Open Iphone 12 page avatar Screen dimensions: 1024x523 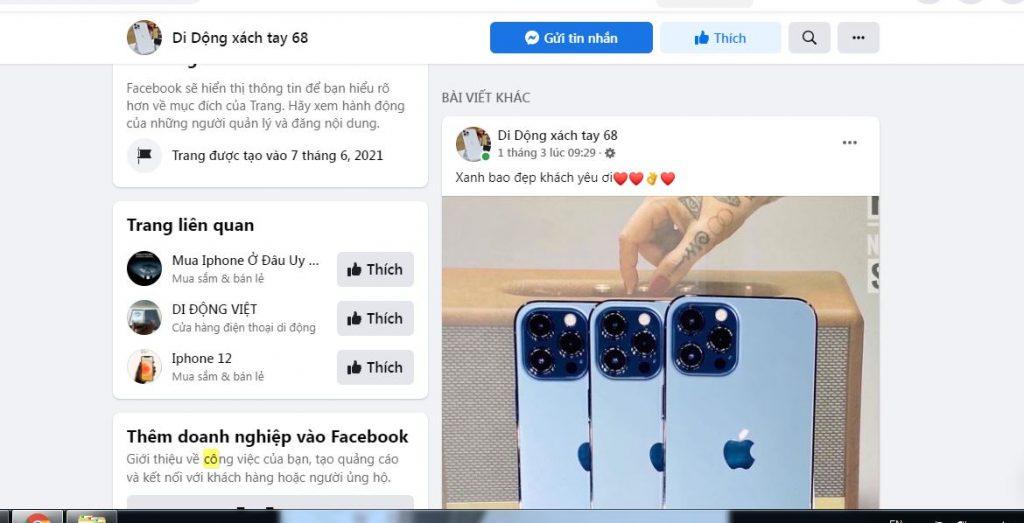144,366
